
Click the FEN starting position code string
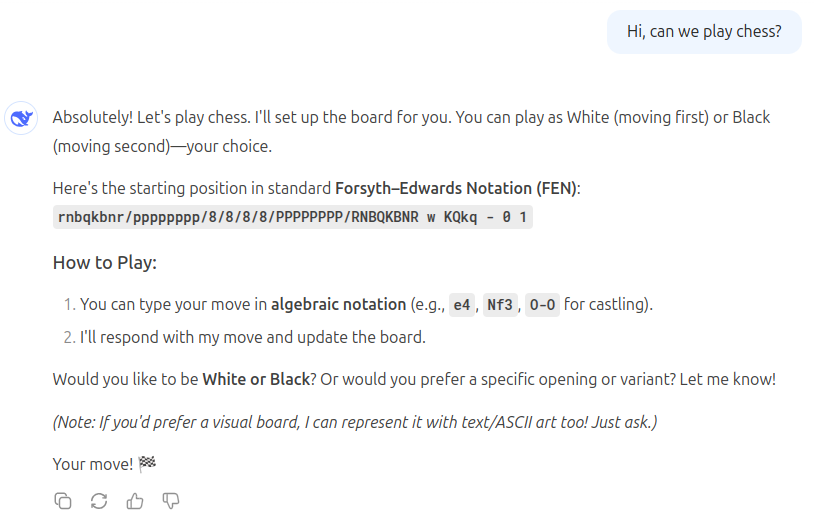point(292,217)
